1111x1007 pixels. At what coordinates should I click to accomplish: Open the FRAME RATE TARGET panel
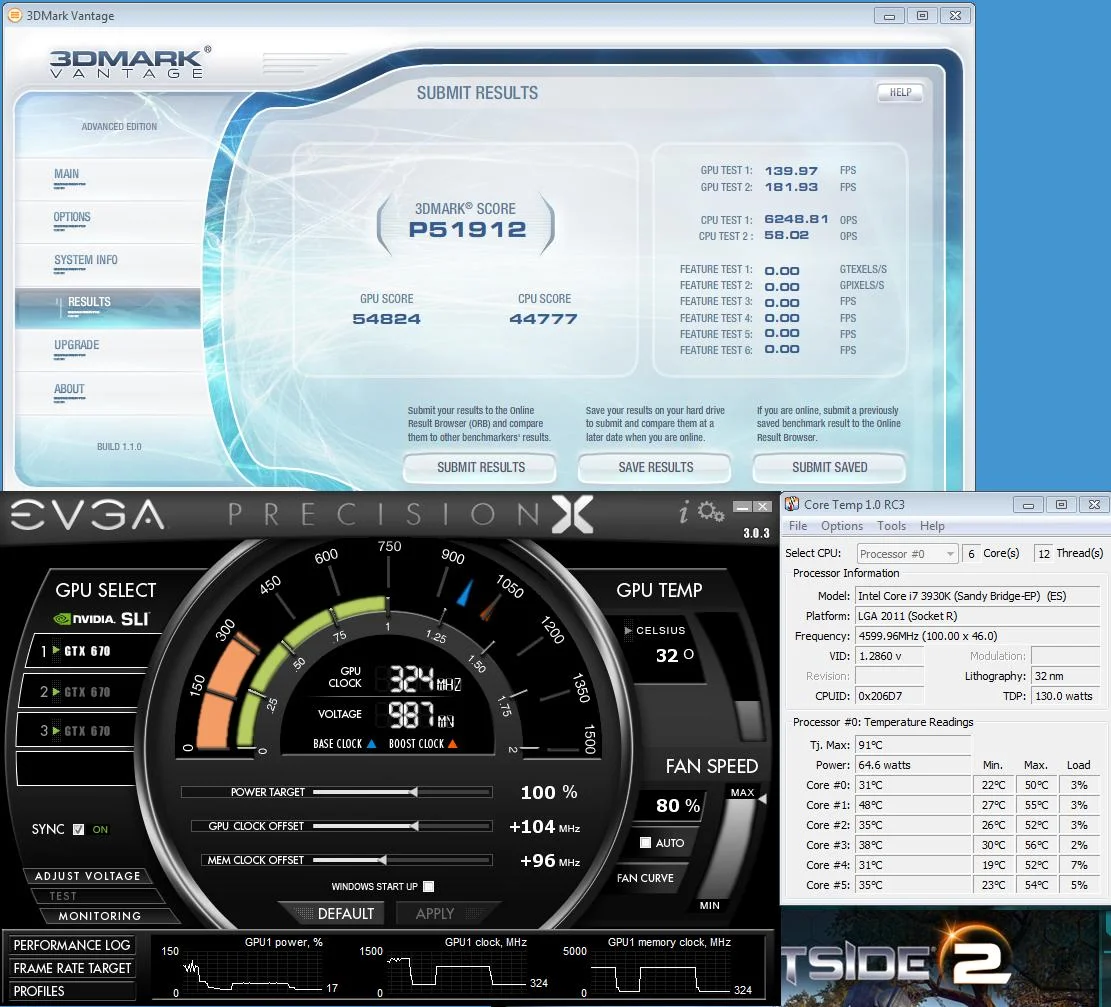(72, 968)
